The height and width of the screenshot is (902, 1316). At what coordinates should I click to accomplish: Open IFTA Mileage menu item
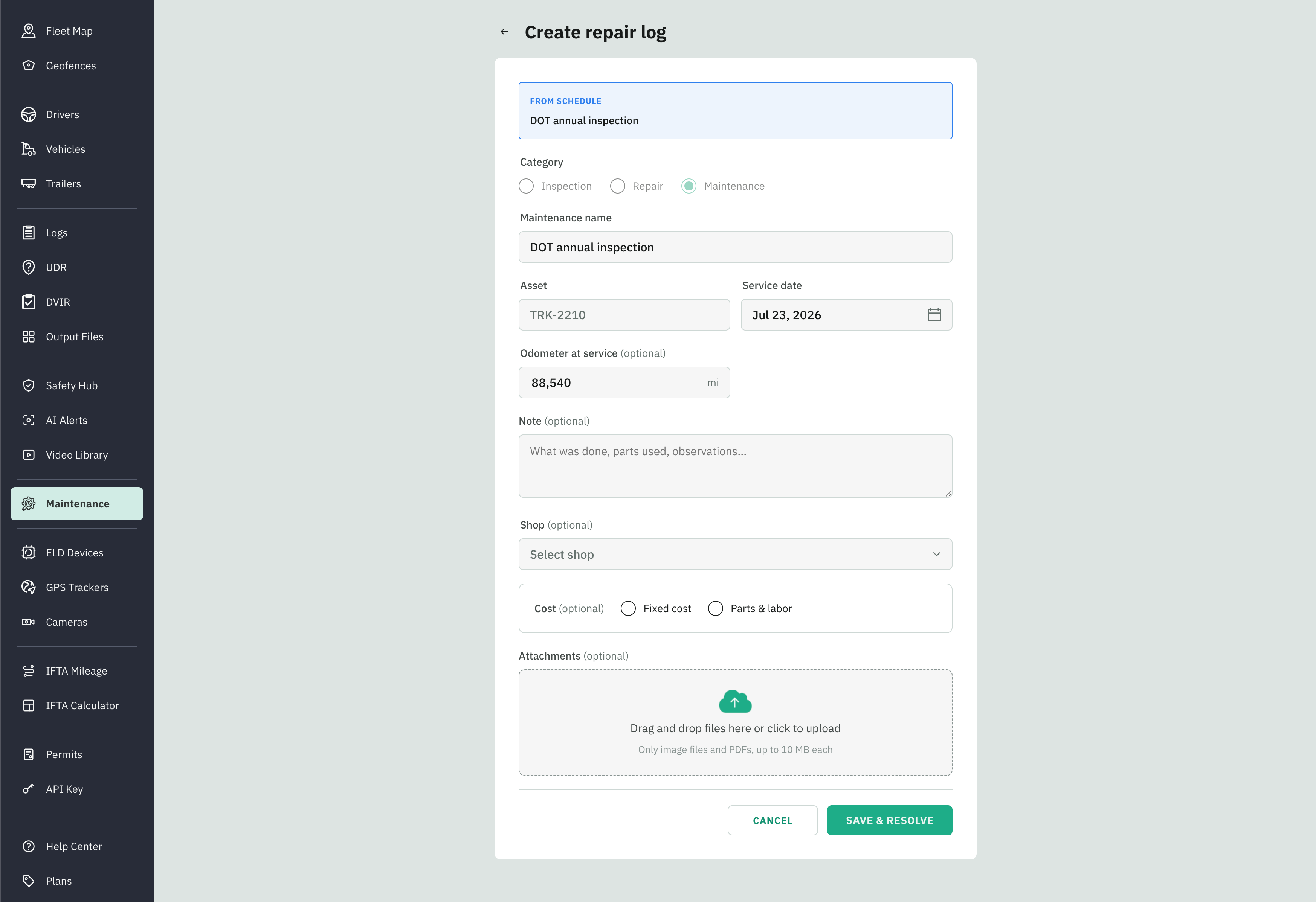click(76, 670)
